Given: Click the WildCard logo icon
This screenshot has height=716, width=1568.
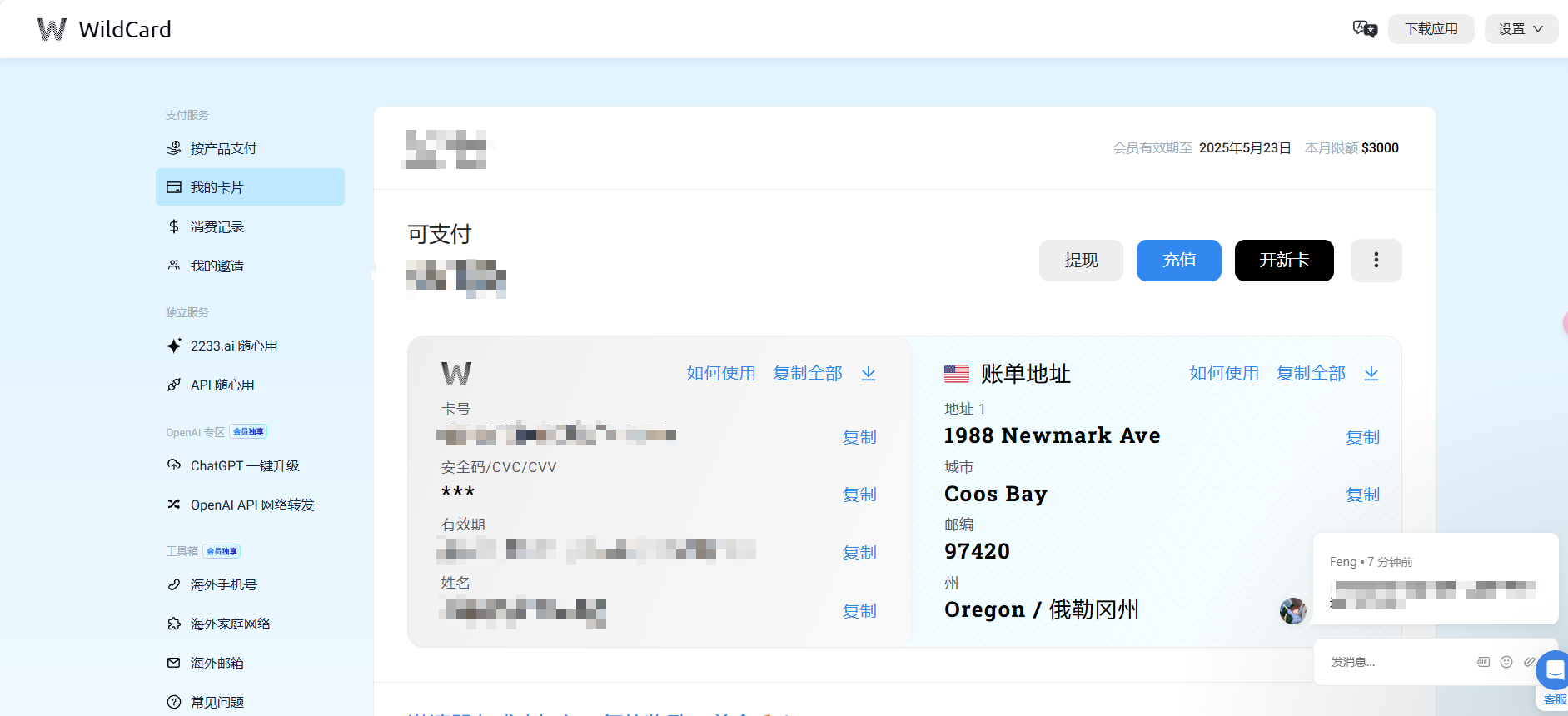Looking at the screenshot, I should [52, 29].
